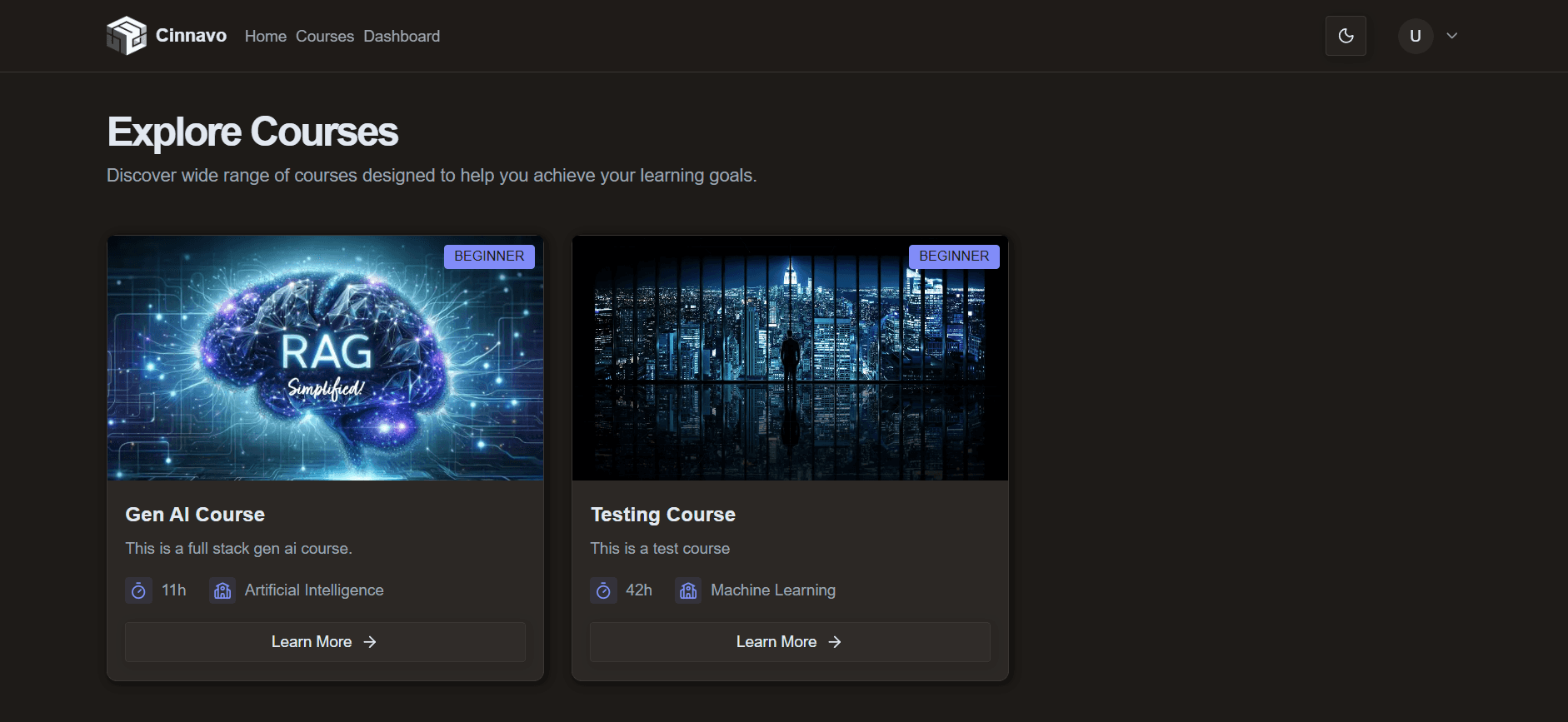Click the Cinnavo cube logo icon
The image size is (1568, 722).
coord(127,36)
